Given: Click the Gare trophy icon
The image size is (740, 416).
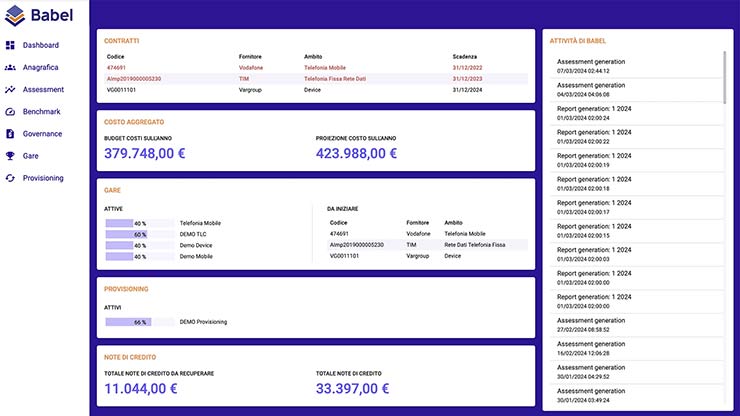Looking at the screenshot, I should (10, 156).
